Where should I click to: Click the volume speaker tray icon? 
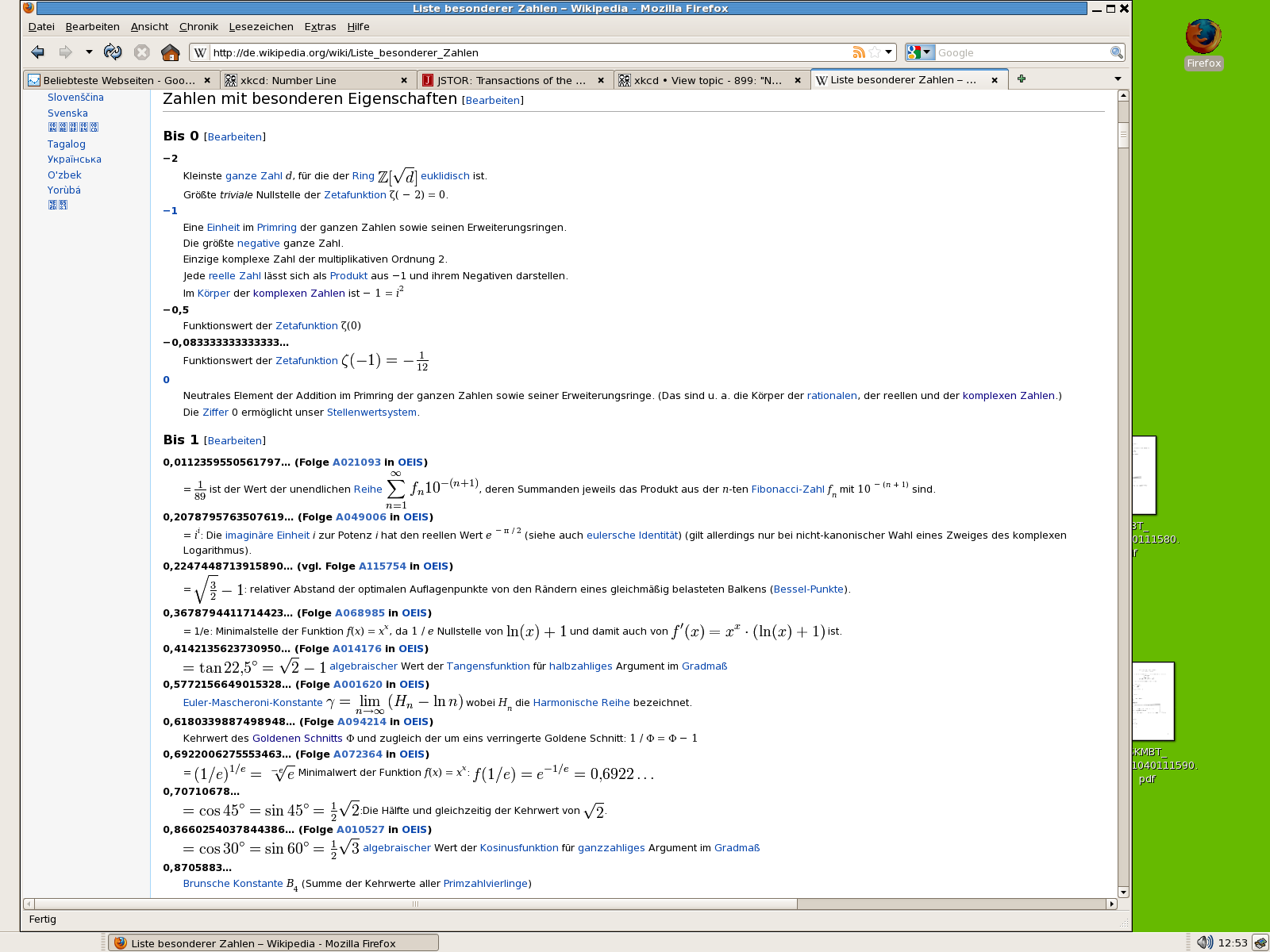coord(1204,942)
